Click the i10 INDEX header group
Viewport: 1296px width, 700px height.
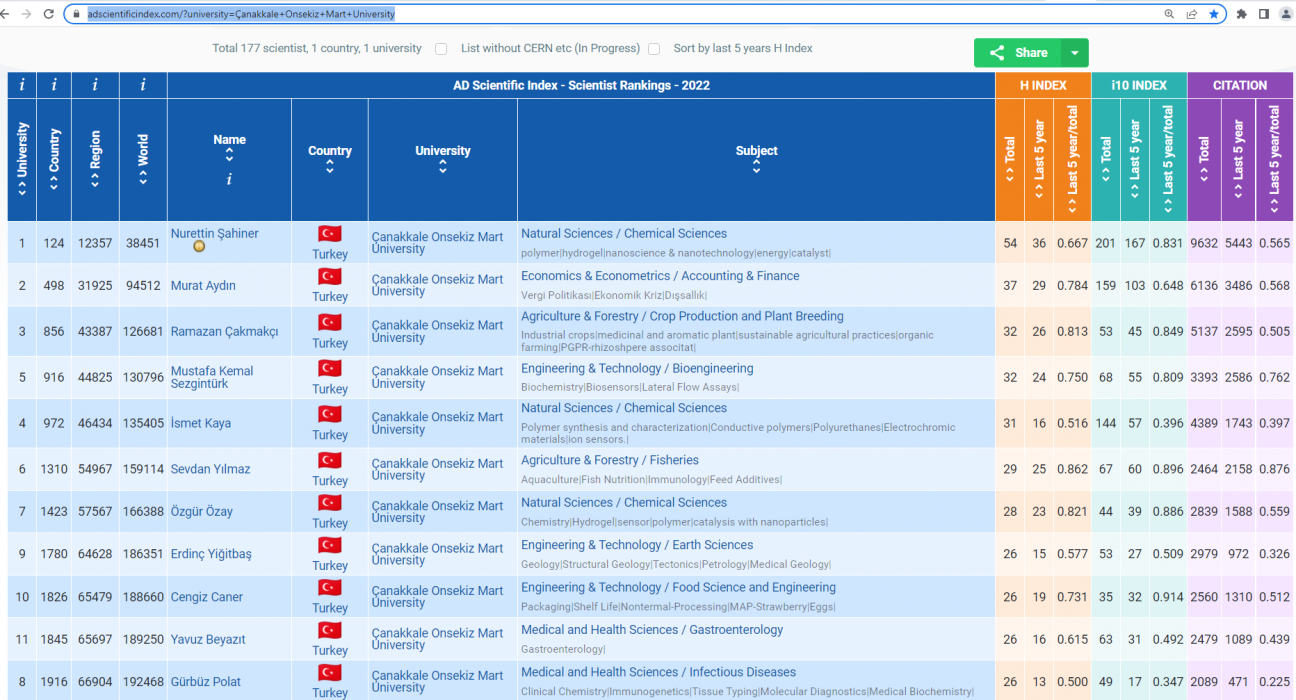click(1139, 85)
